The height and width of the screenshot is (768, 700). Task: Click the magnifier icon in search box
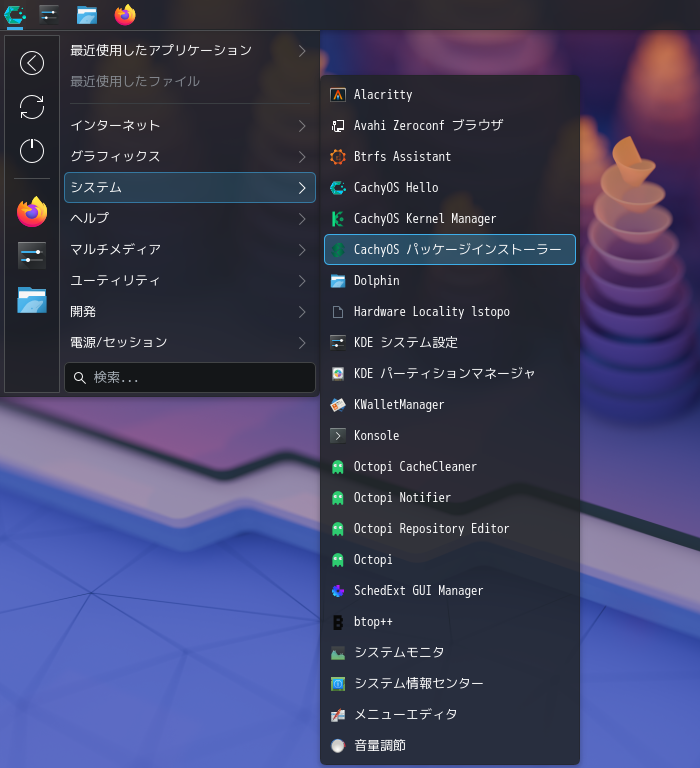79,378
